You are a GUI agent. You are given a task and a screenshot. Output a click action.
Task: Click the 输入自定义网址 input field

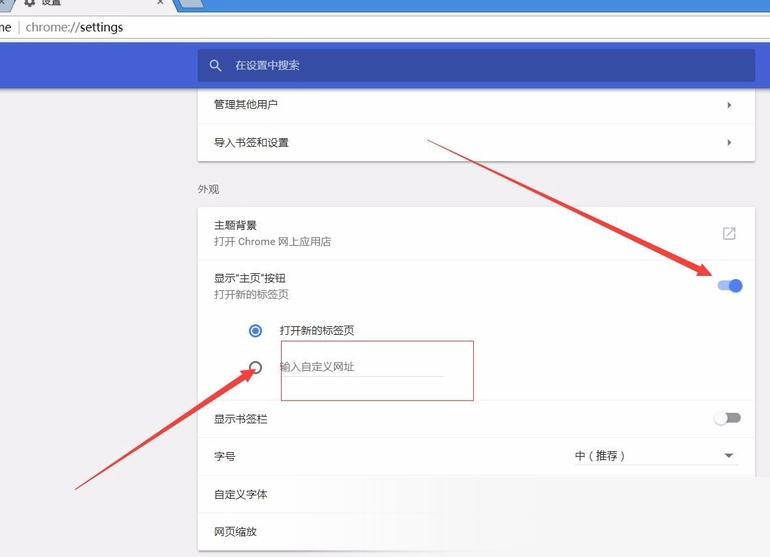[362, 367]
